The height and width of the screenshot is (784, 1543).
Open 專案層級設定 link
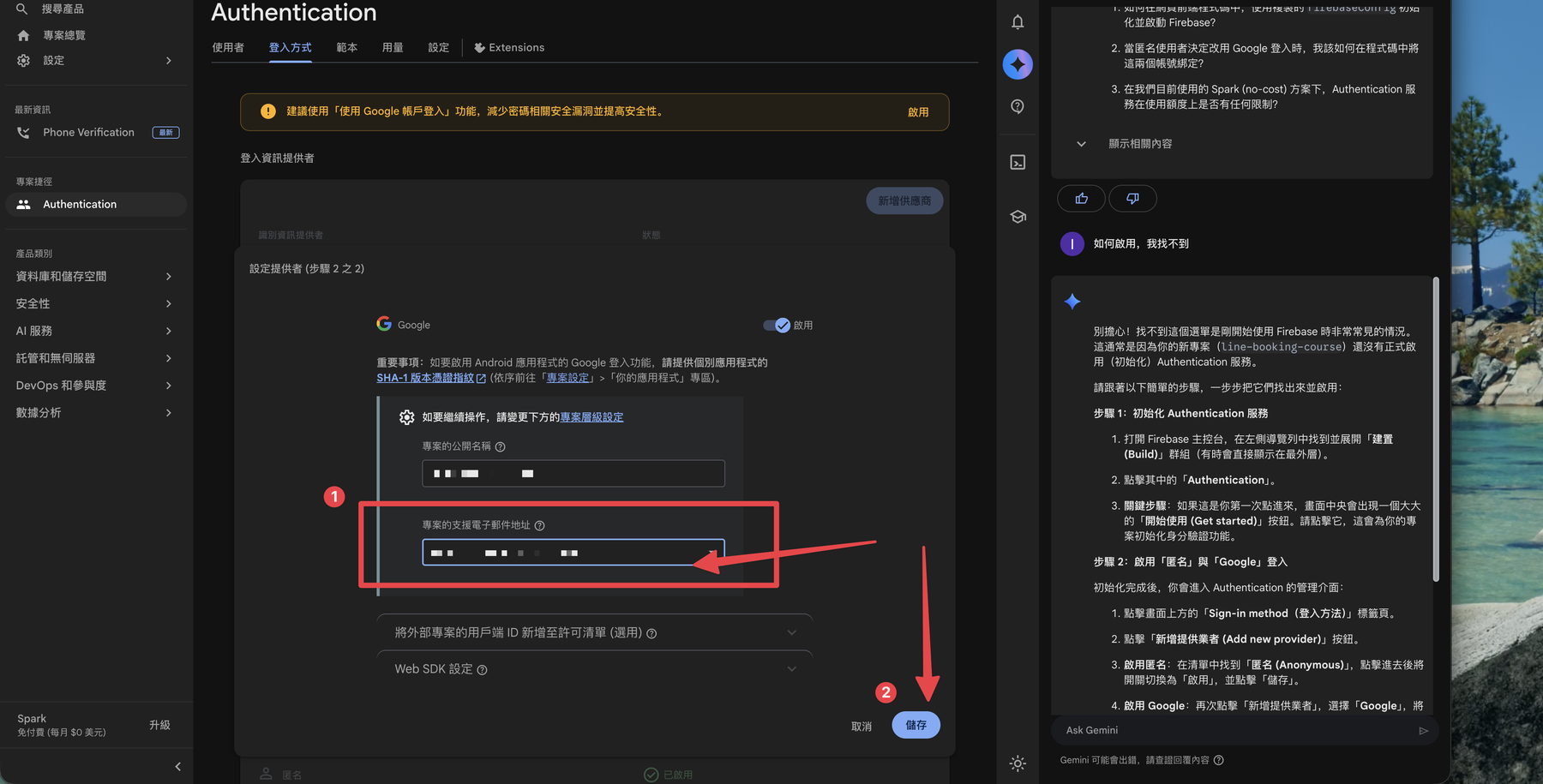point(591,417)
